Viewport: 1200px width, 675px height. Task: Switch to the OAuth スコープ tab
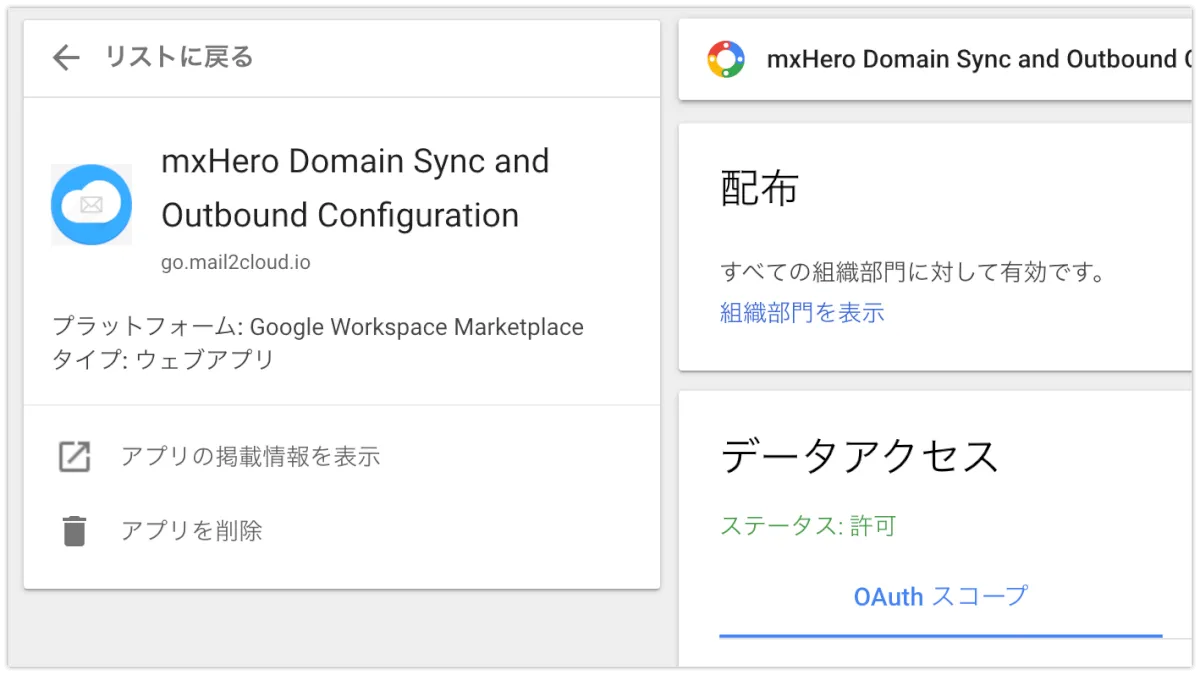[x=940, y=597]
